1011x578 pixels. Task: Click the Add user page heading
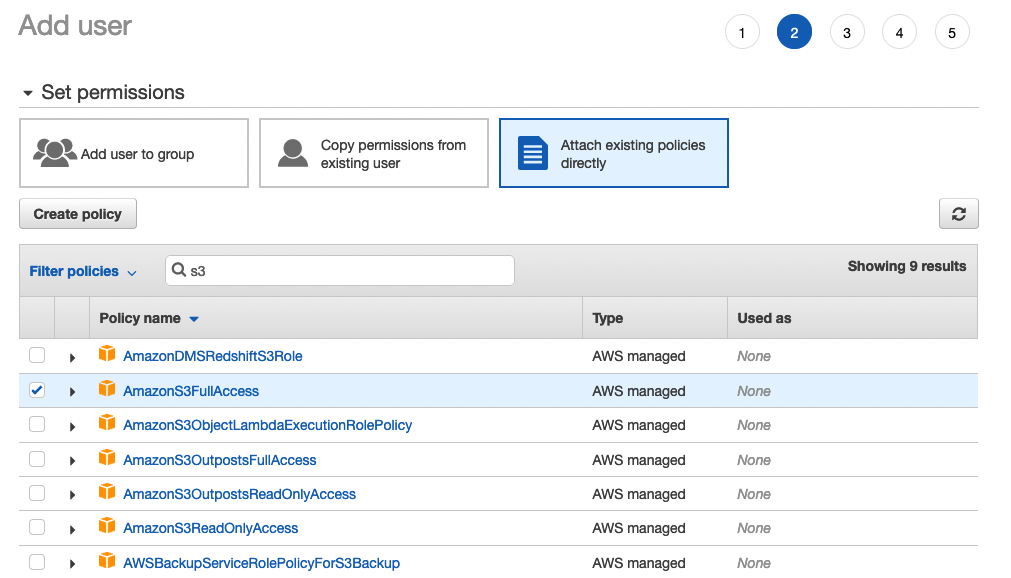tap(75, 26)
